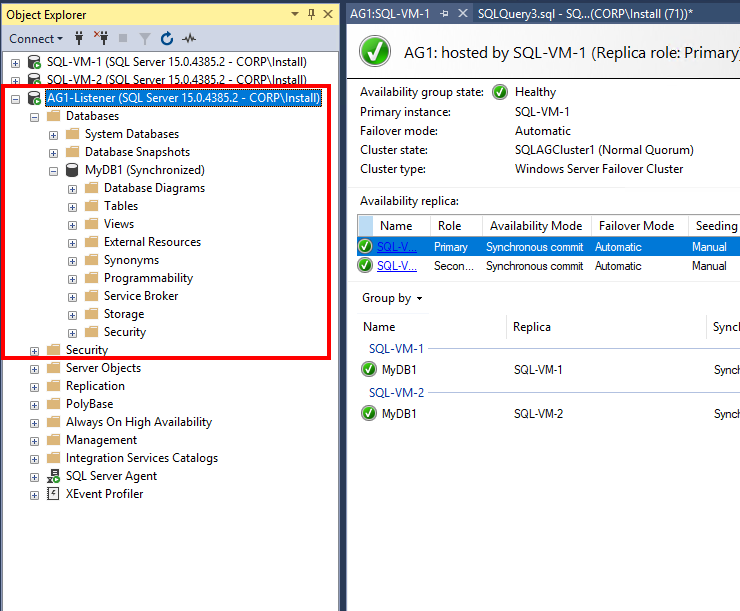Open the Connect dropdown in Object Explorer
Screen dimensions: 740x611
[36, 39]
